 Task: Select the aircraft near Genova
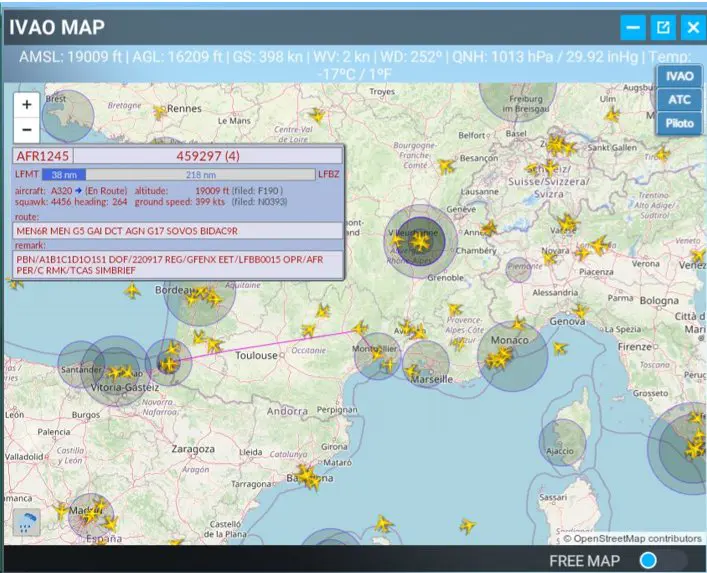point(580,311)
